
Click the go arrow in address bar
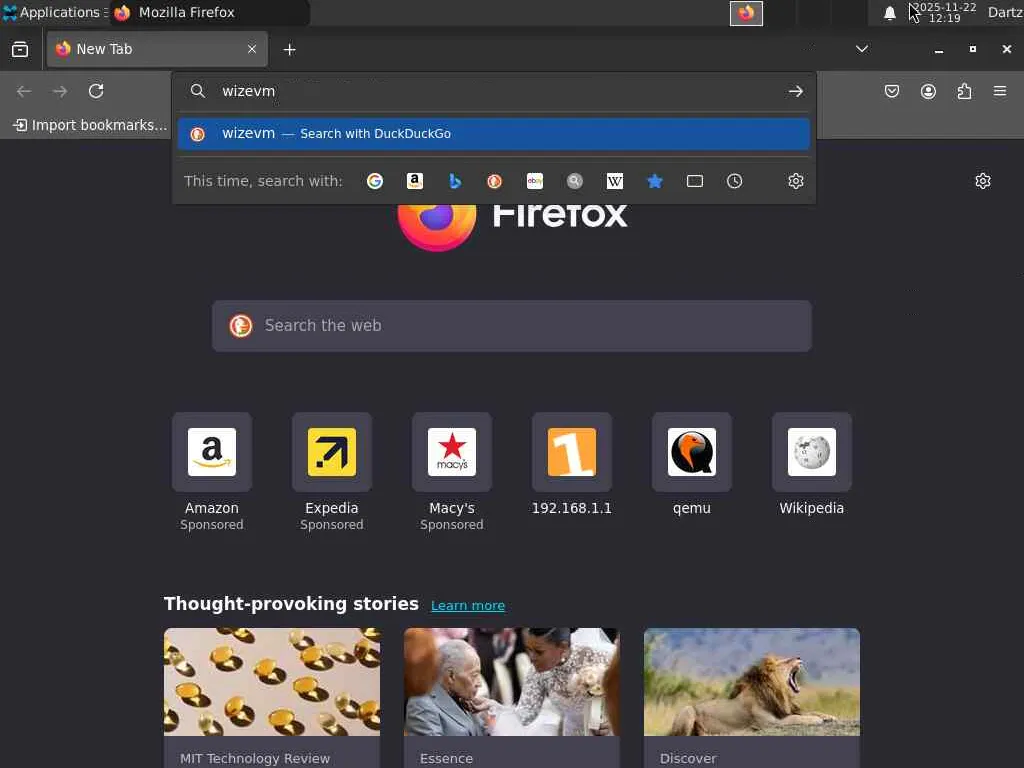[x=795, y=91]
